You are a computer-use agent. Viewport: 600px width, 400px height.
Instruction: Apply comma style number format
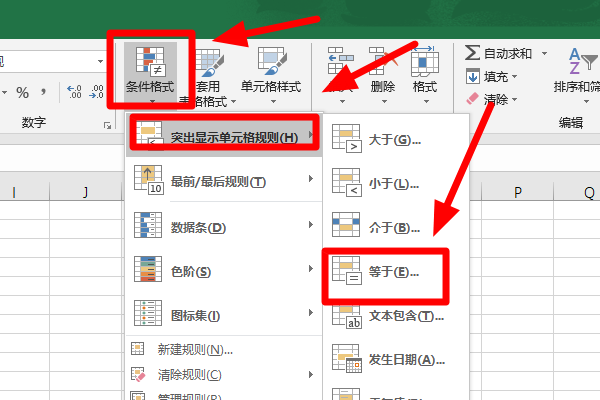[x=43, y=92]
